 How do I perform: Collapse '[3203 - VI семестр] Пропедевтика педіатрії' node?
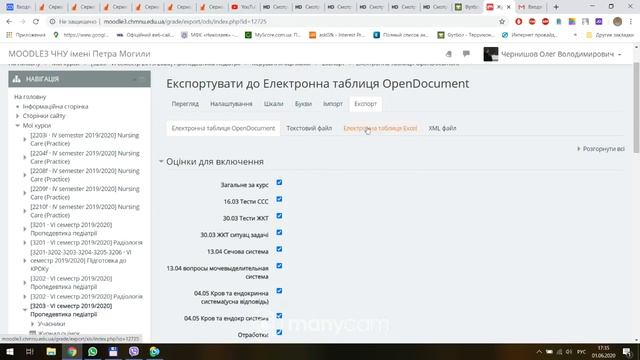click(24, 310)
